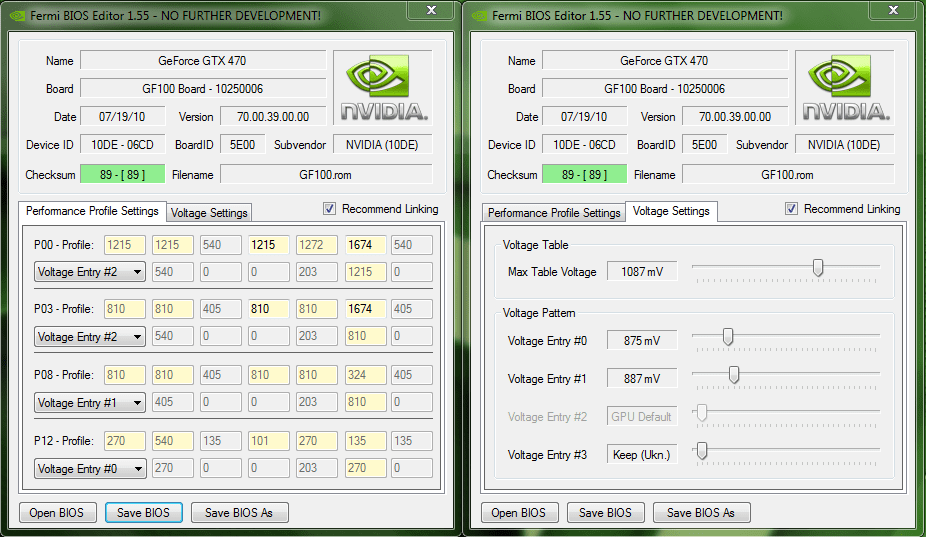Click Save BIOS button in left window
Viewport: 926px width, 537px height.
(144, 513)
